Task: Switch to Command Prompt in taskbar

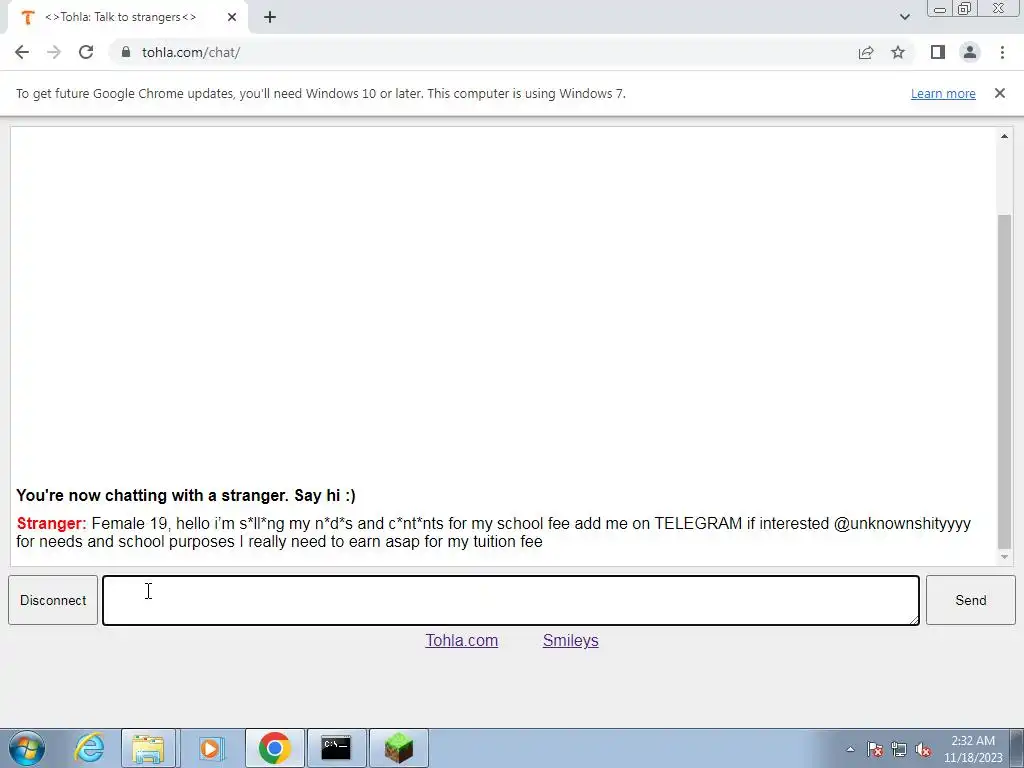Action: coord(336,748)
